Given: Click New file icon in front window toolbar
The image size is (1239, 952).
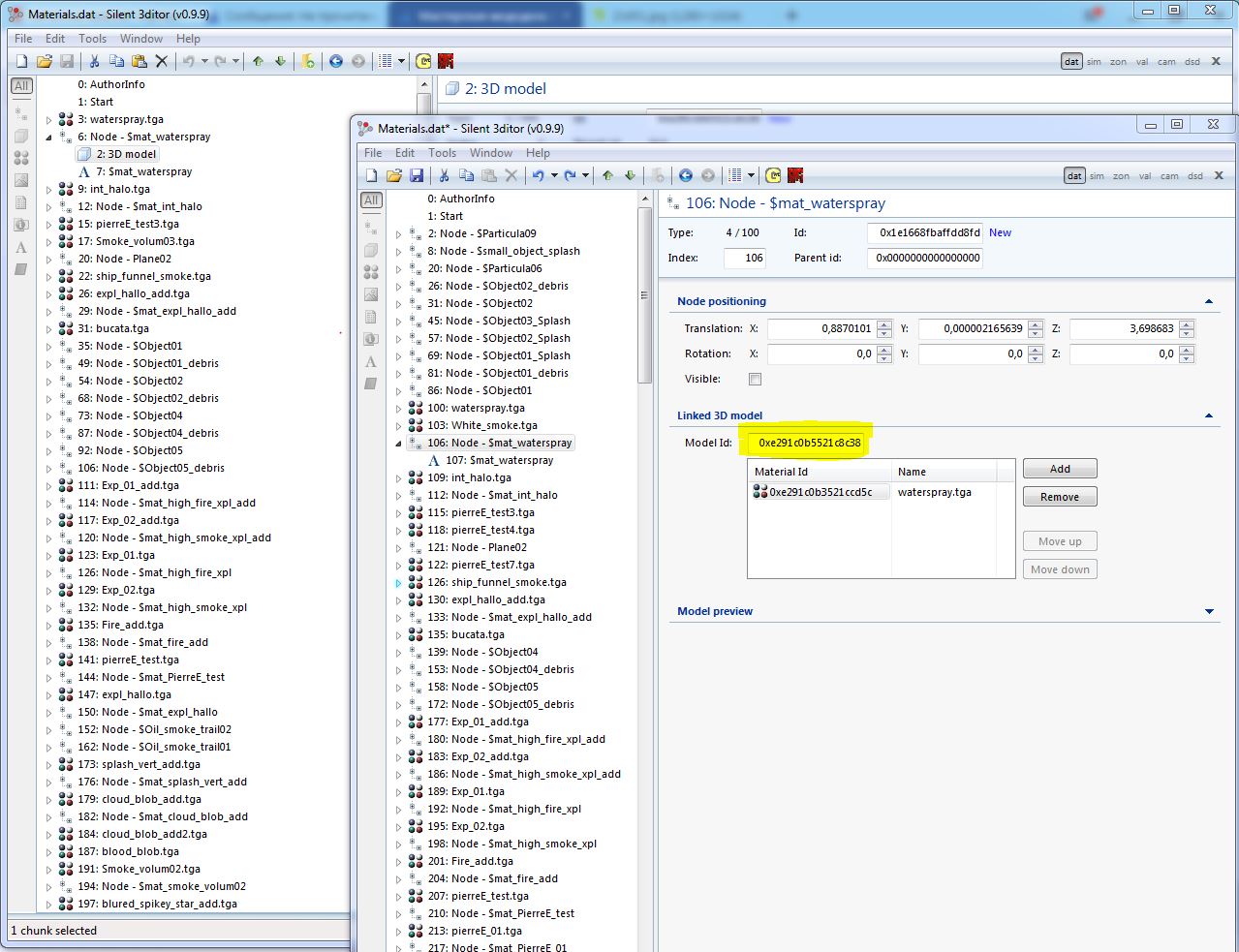Looking at the screenshot, I should [371, 175].
